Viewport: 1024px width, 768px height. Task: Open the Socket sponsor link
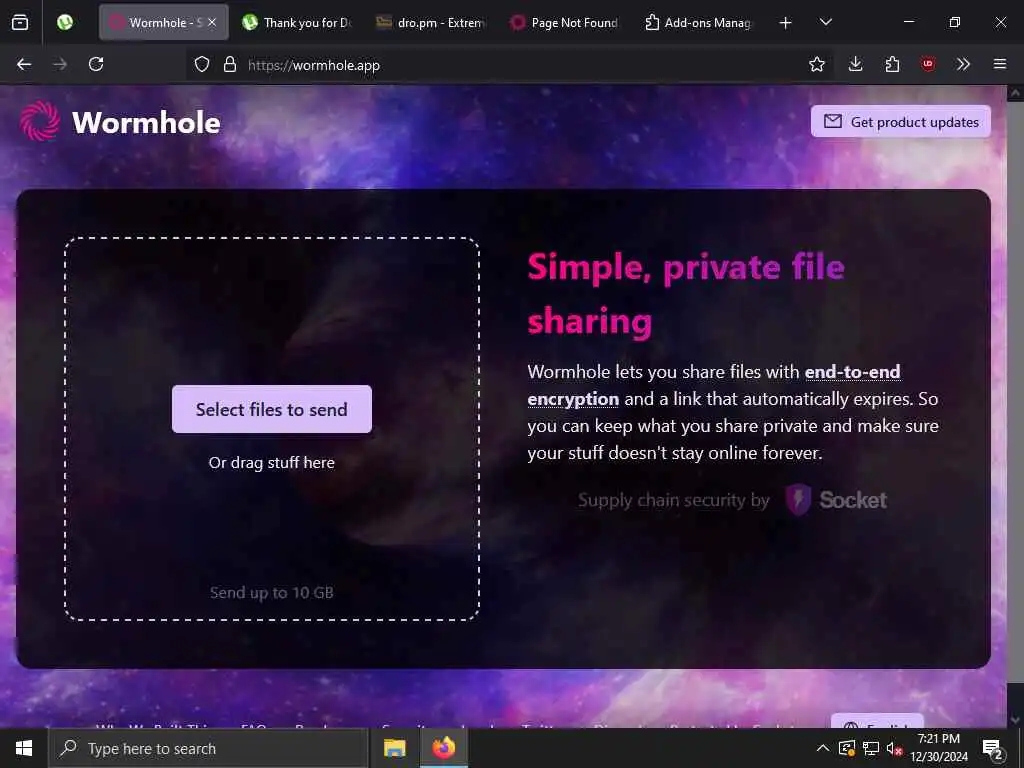point(836,500)
